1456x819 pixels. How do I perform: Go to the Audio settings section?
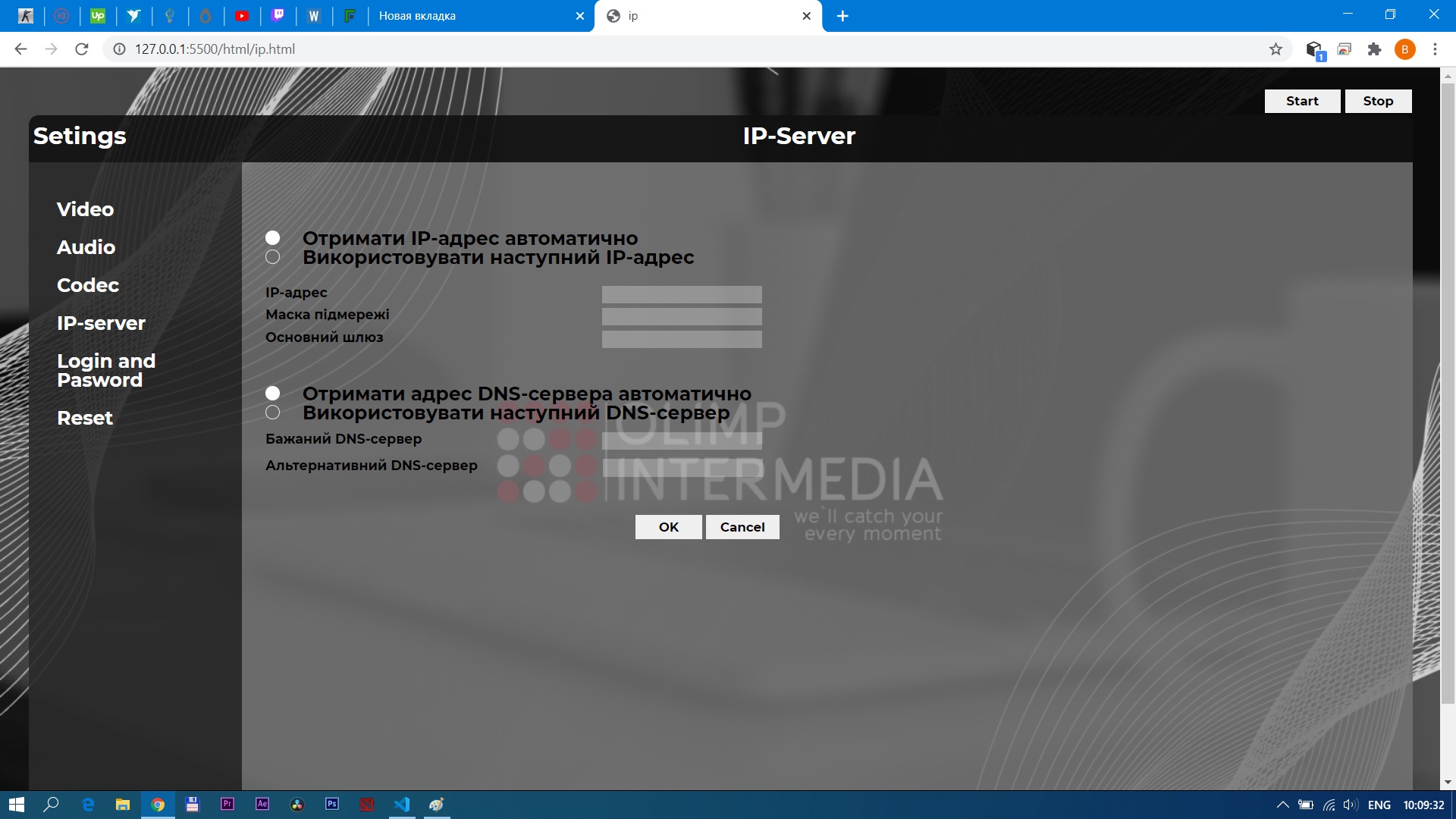(x=86, y=247)
